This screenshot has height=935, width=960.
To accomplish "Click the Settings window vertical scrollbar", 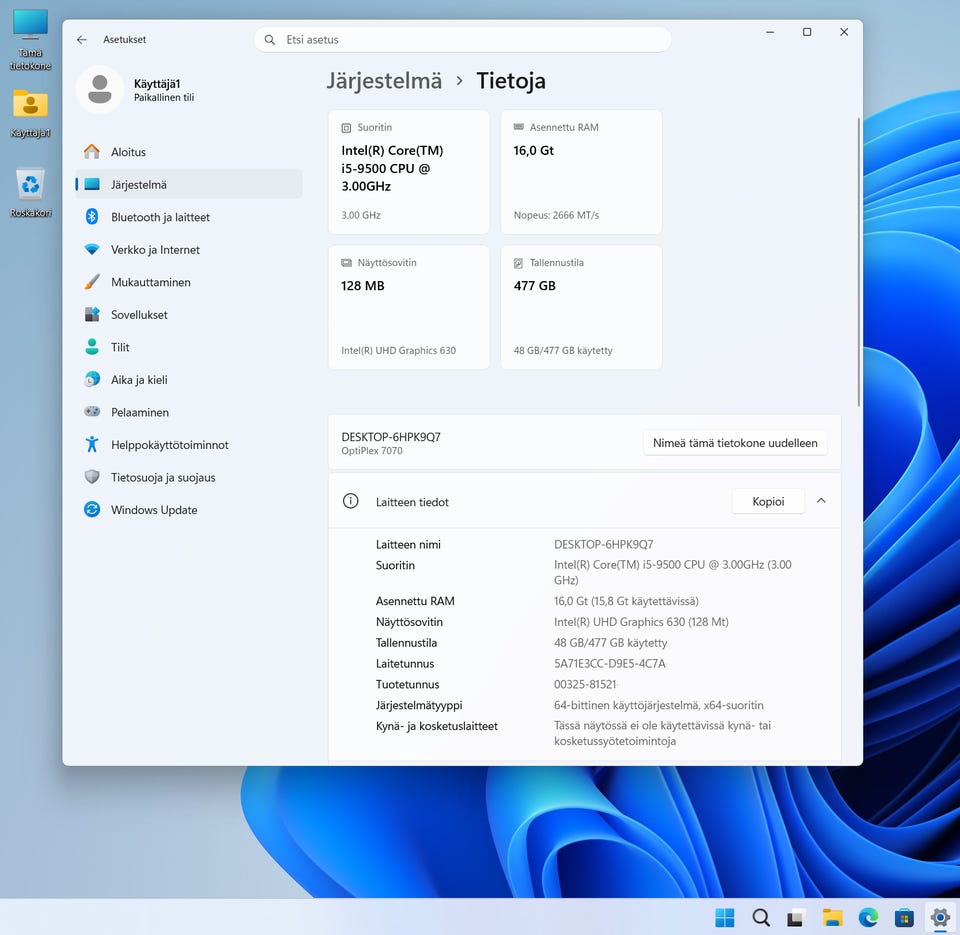I will coord(858,262).
